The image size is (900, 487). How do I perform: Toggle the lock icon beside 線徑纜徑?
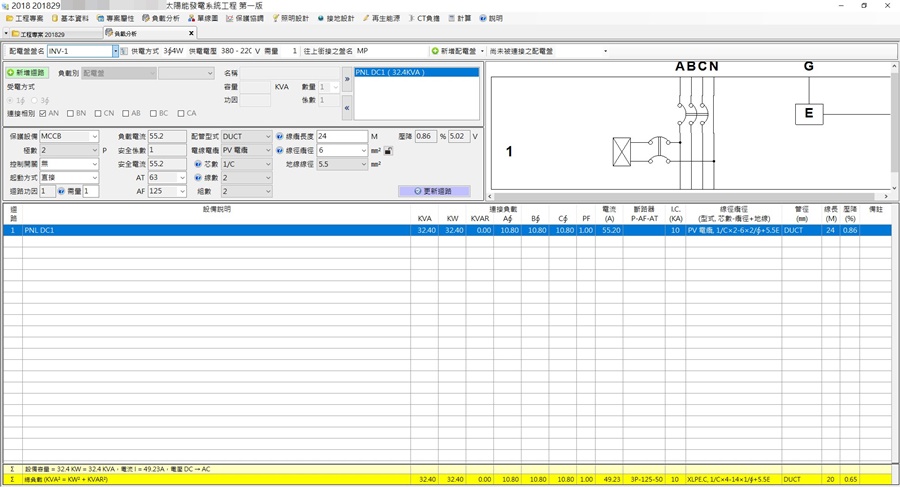(x=388, y=150)
